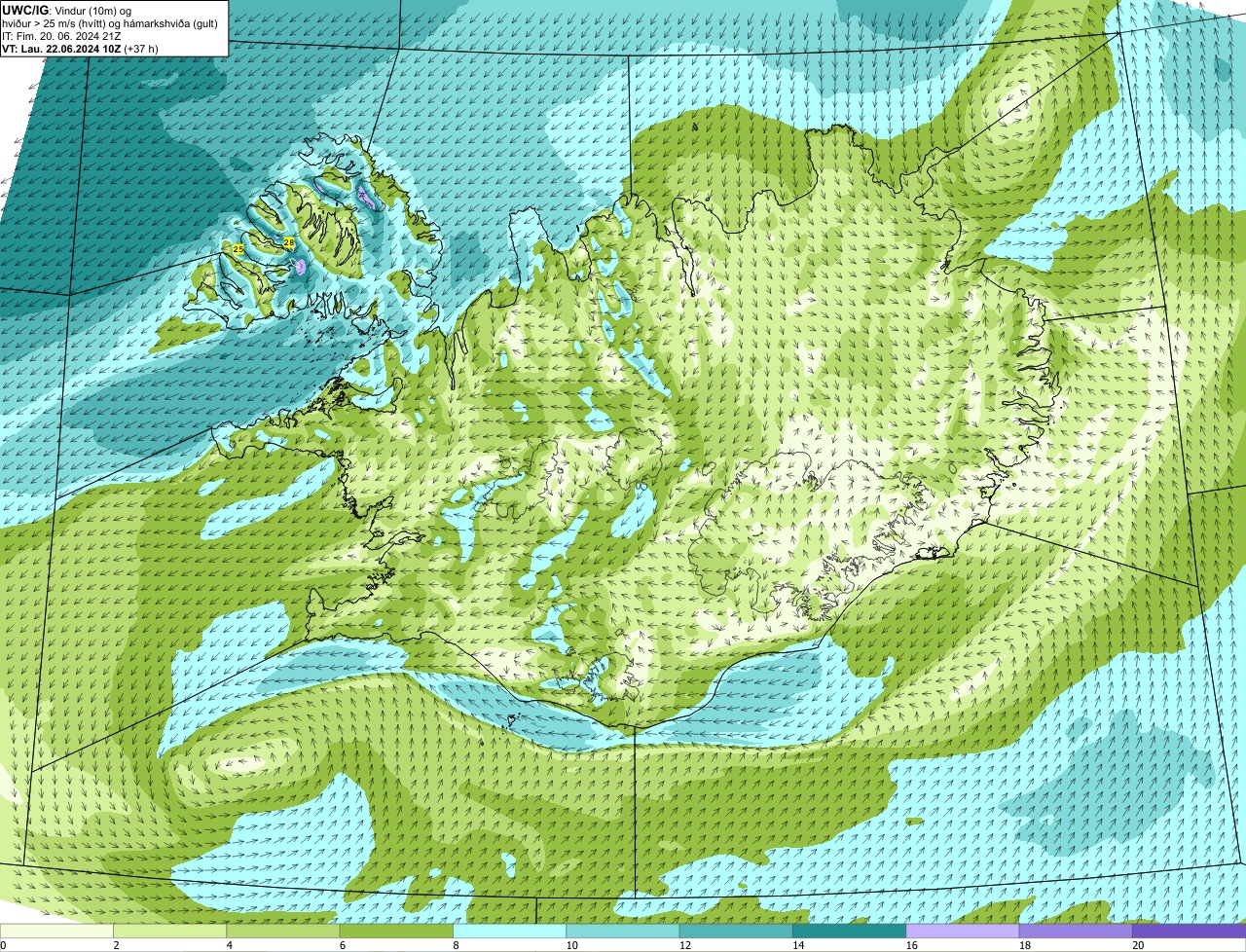Click the scale value 0 on the colorbar

(4, 945)
